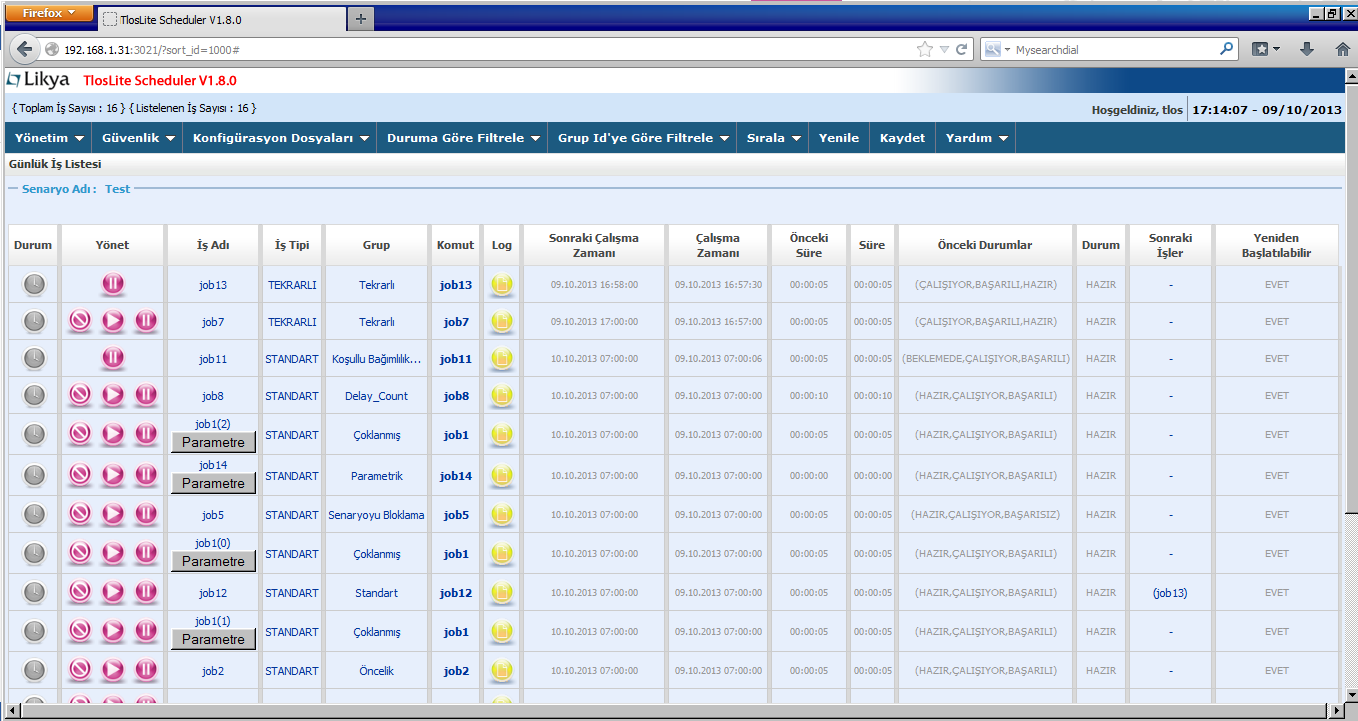Open the log icon for job12
Image resolution: width=1358 pixels, height=721 pixels.
[x=502, y=592]
